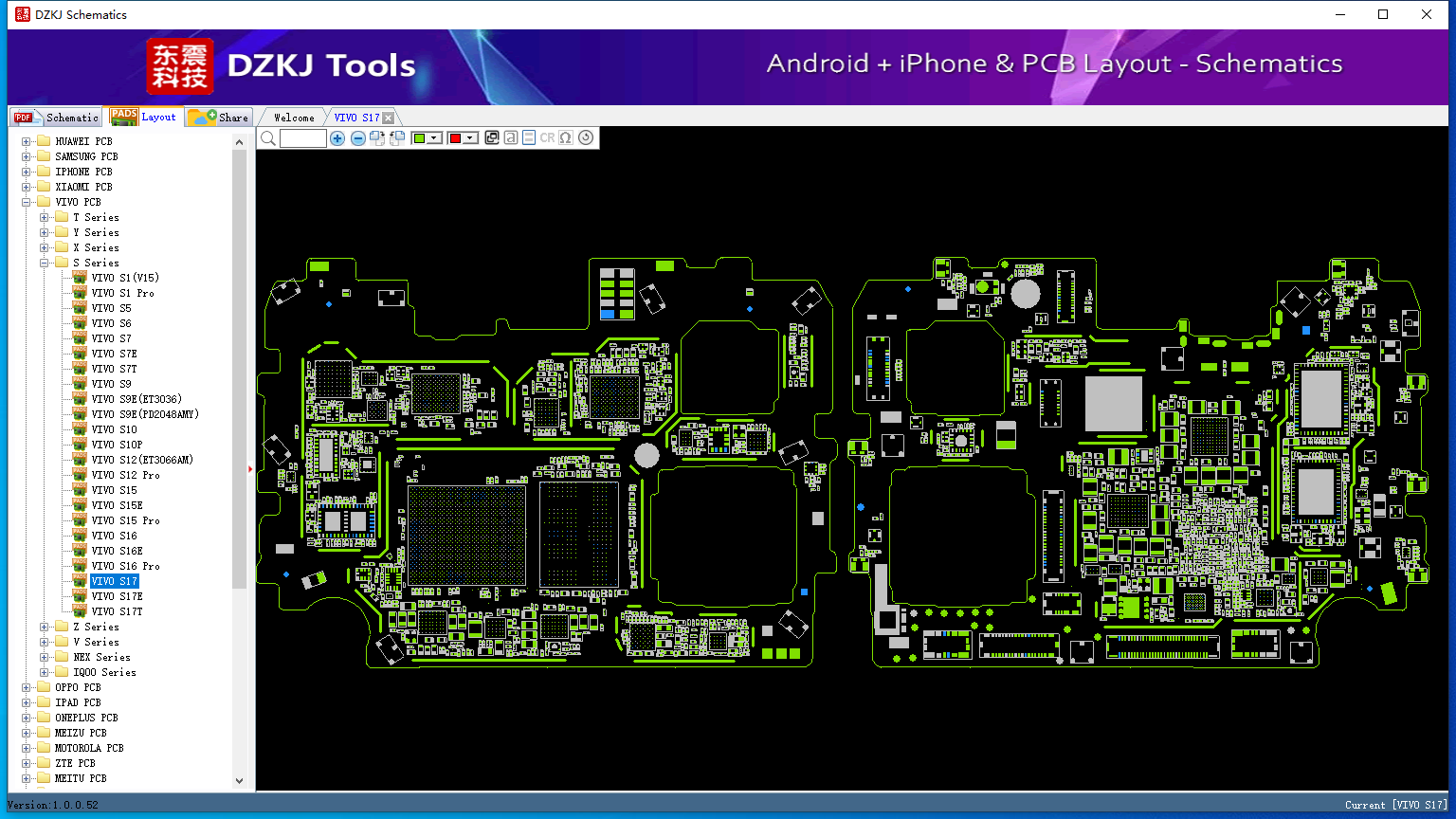The image size is (1456, 819).
Task: Click the PADS icon beside VIVO S16
Action: (x=81, y=536)
